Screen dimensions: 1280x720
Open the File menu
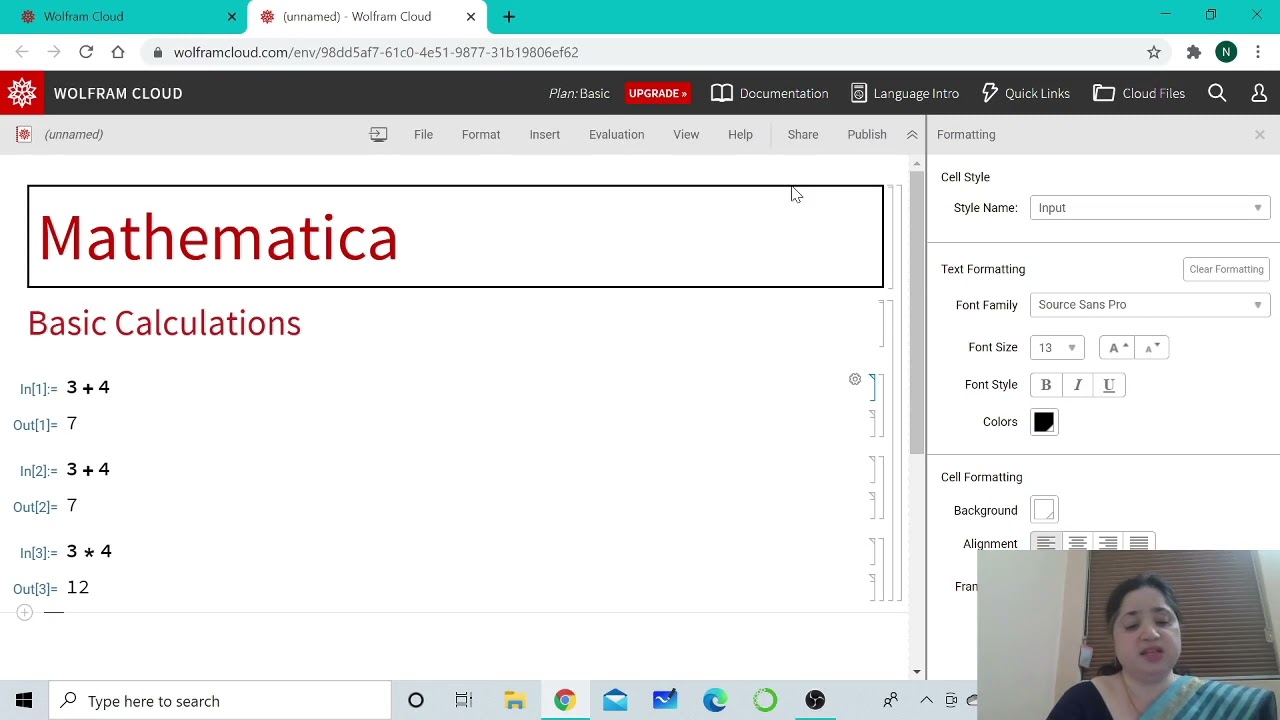tap(423, 134)
